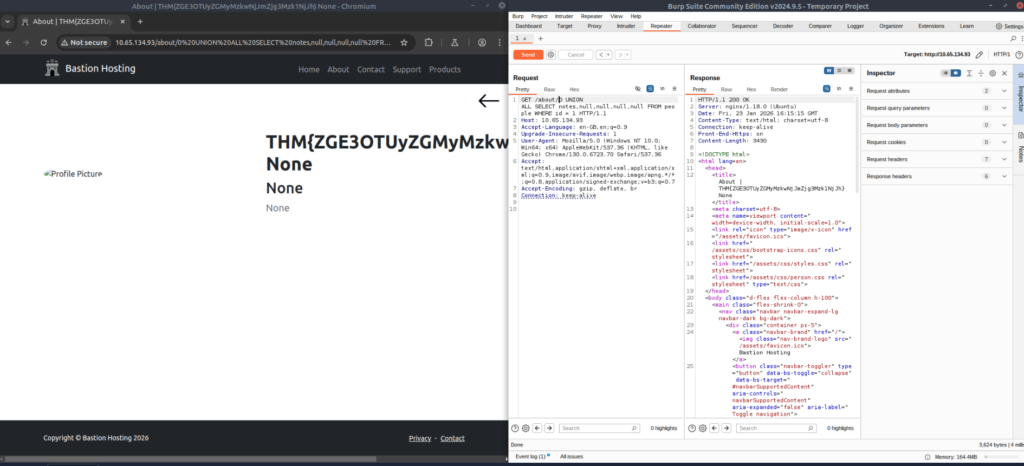Click the Chromium address bar URL
Viewport: 1024px width, 466px height.
point(253,42)
